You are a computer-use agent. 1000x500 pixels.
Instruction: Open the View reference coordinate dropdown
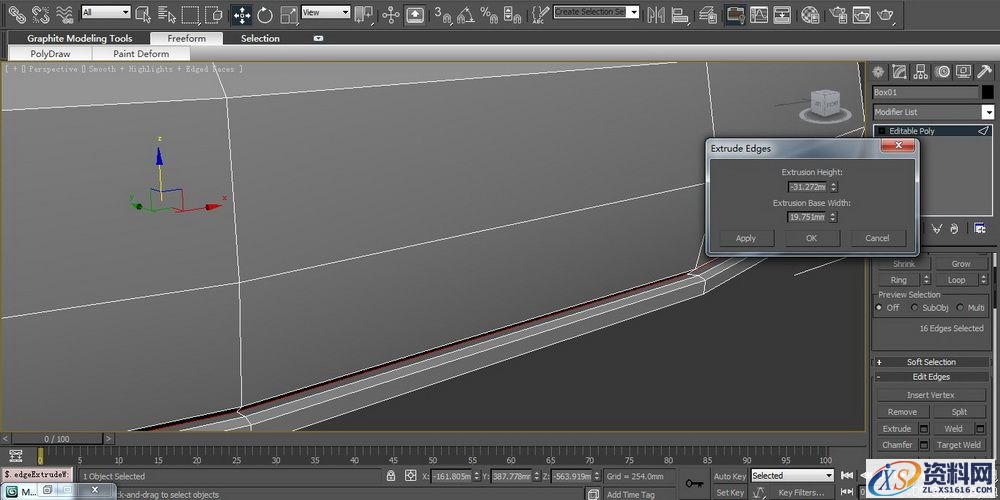pos(325,12)
